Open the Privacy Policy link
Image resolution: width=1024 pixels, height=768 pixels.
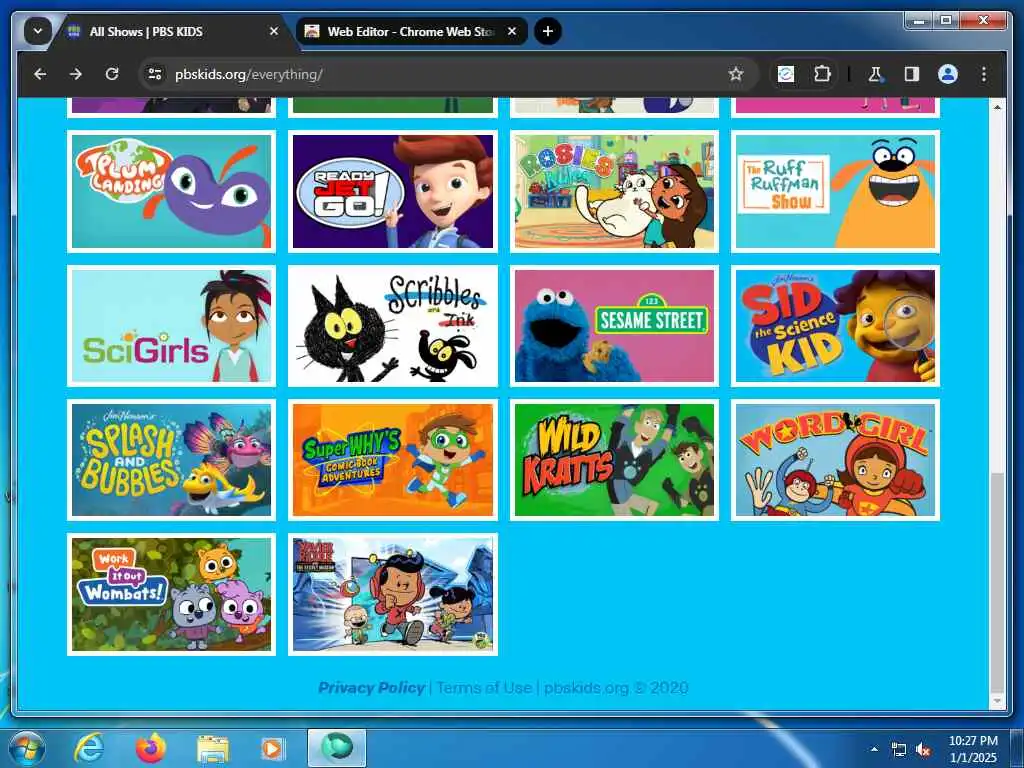[x=371, y=688]
